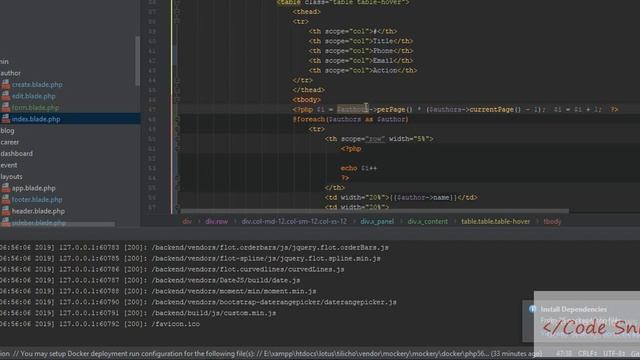Click the jquery.flot.orderBars.js log line
Screen dimensions: 640x360
tap(194, 247)
